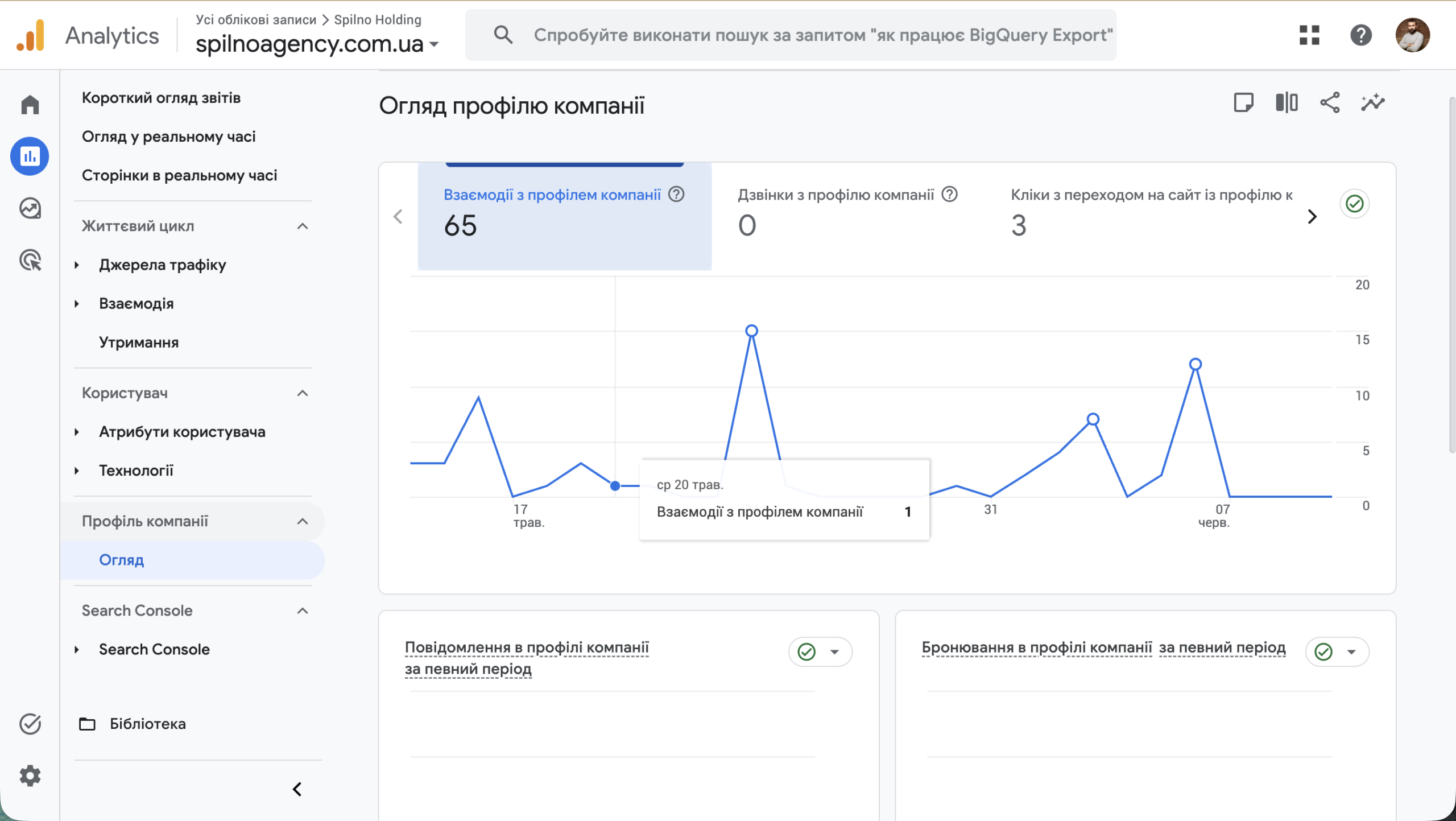Select the Reports bar chart icon
The height and width of the screenshot is (821, 1456).
click(x=30, y=156)
